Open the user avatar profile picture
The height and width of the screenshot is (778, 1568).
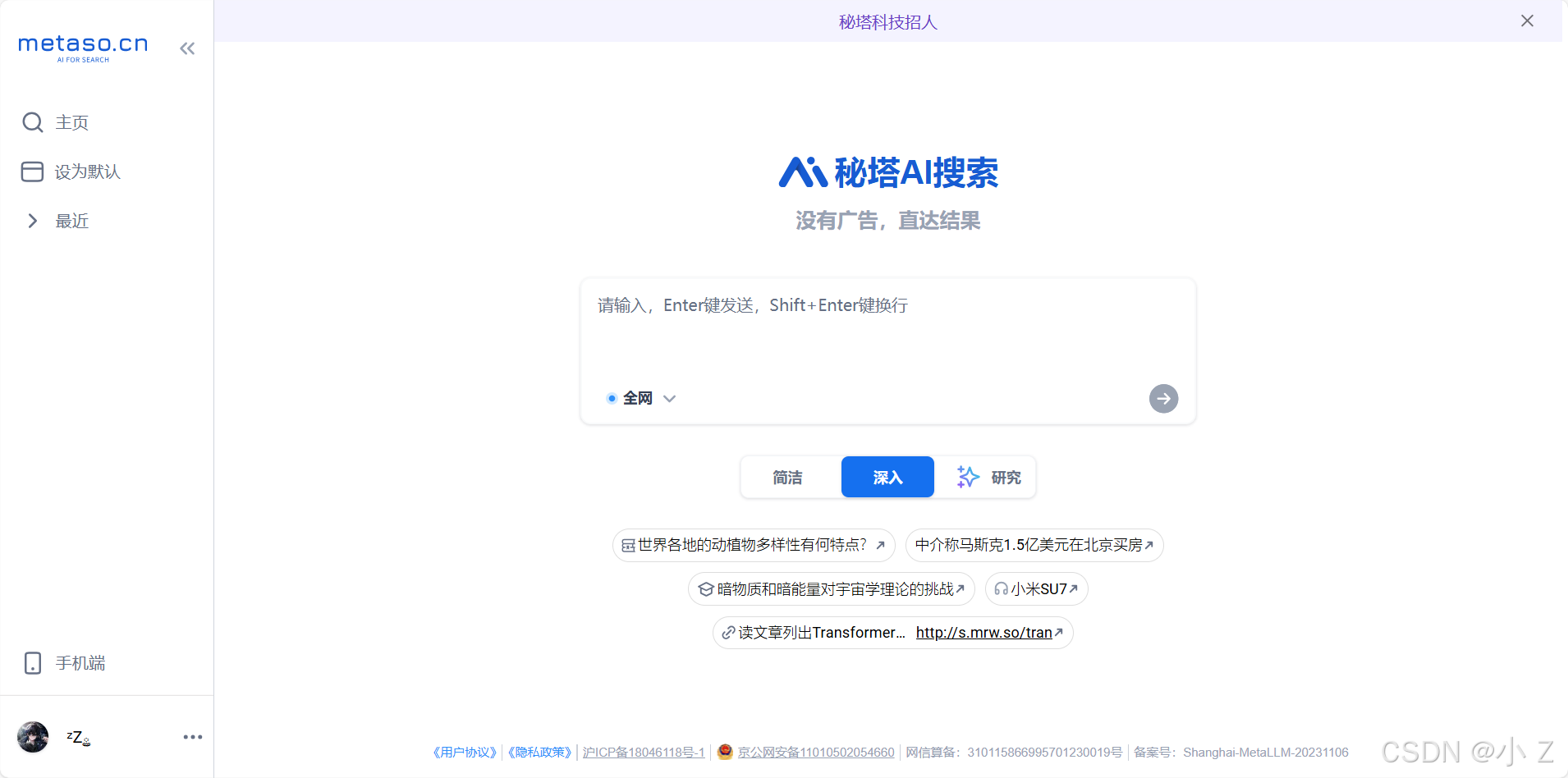point(33,737)
